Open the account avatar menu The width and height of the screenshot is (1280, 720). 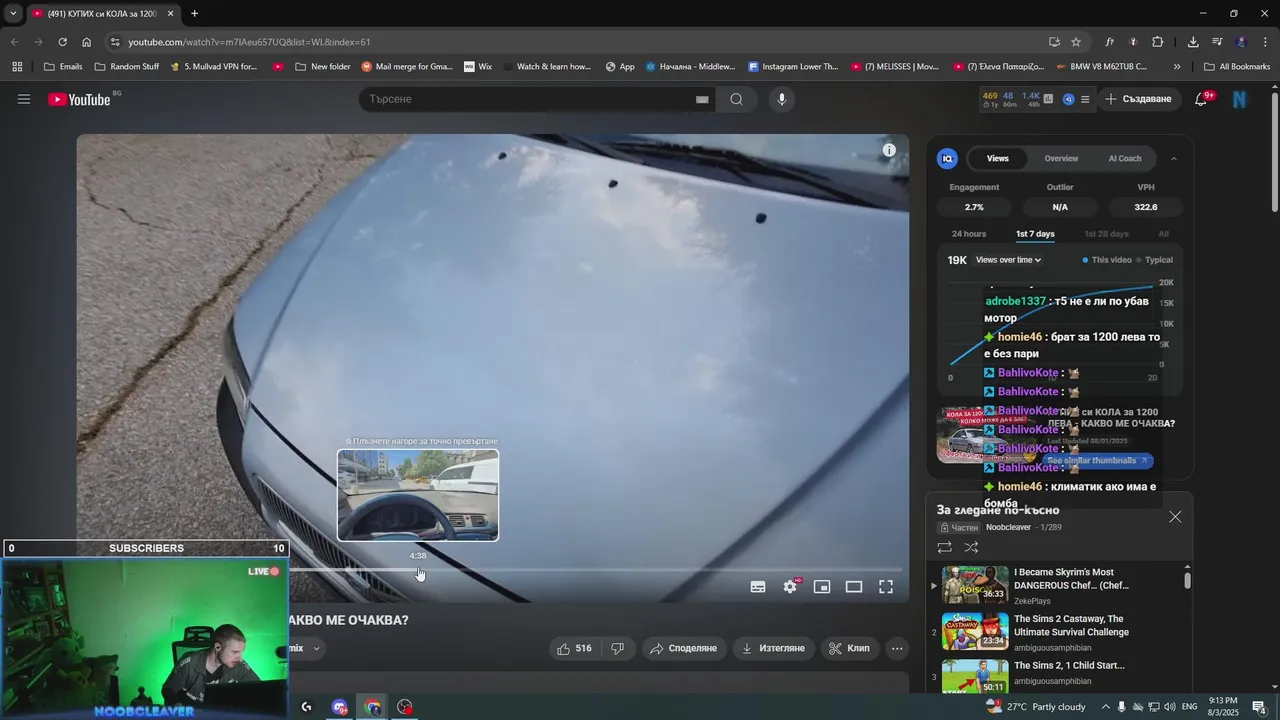[1239, 99]
